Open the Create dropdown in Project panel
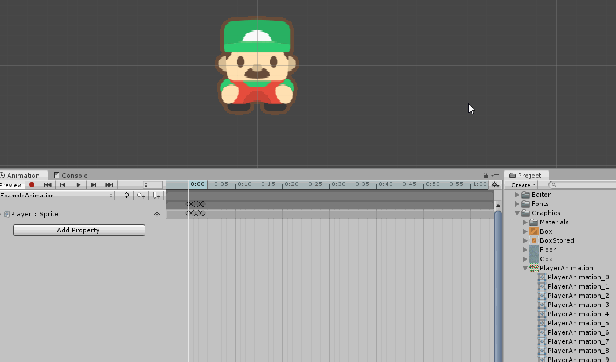This screenshot has height=362, width=616. [524, 185]
